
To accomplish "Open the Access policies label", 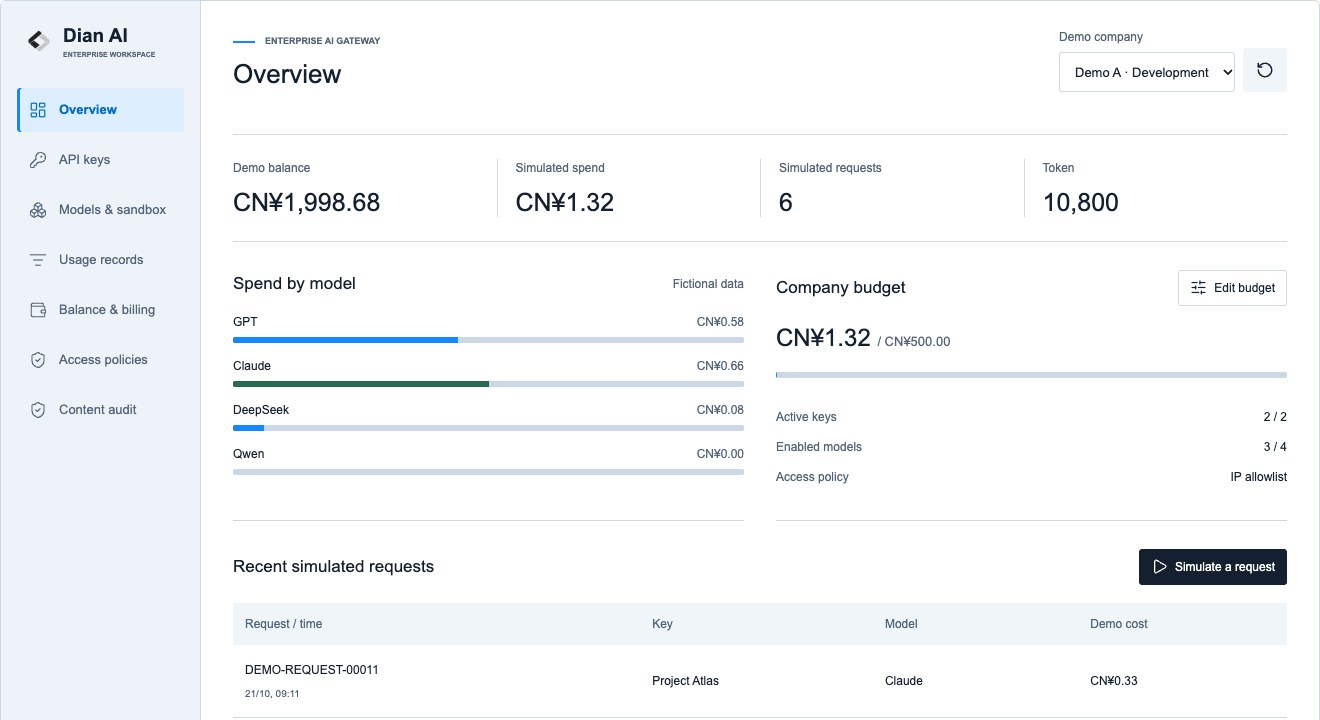I will [x=103, y=360].
